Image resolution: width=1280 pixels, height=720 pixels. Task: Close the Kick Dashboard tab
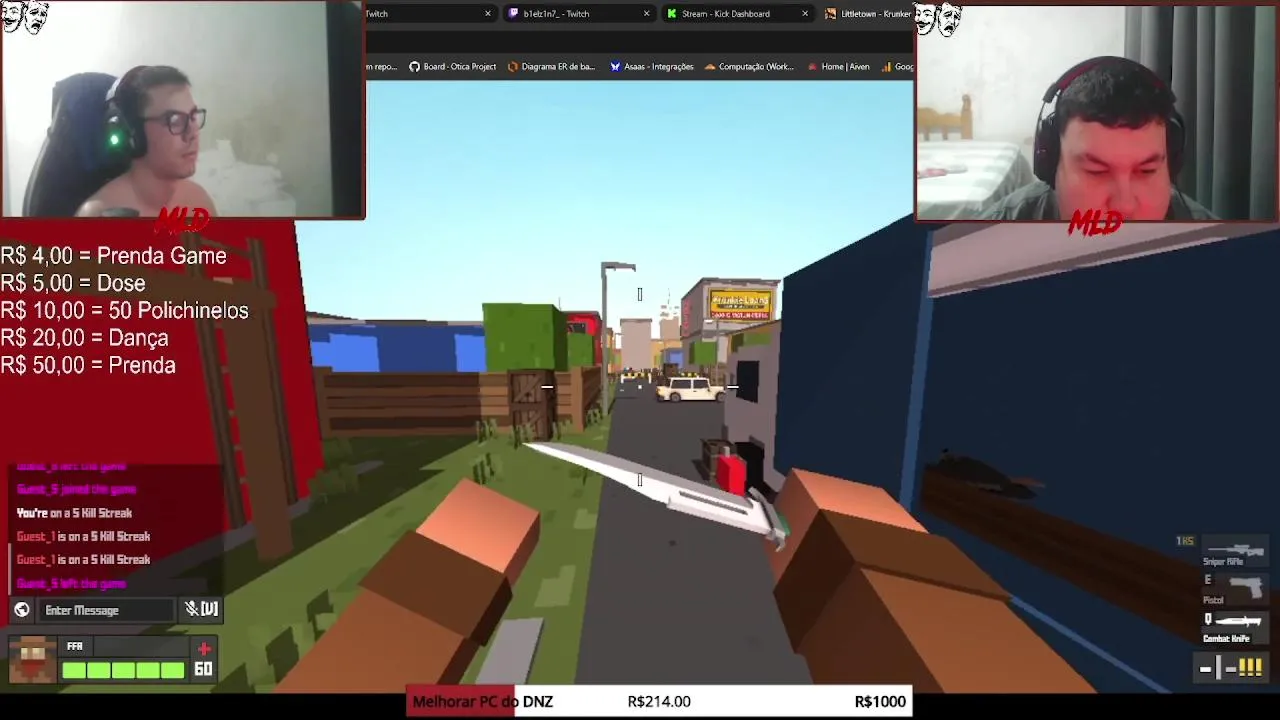[805, 14]
